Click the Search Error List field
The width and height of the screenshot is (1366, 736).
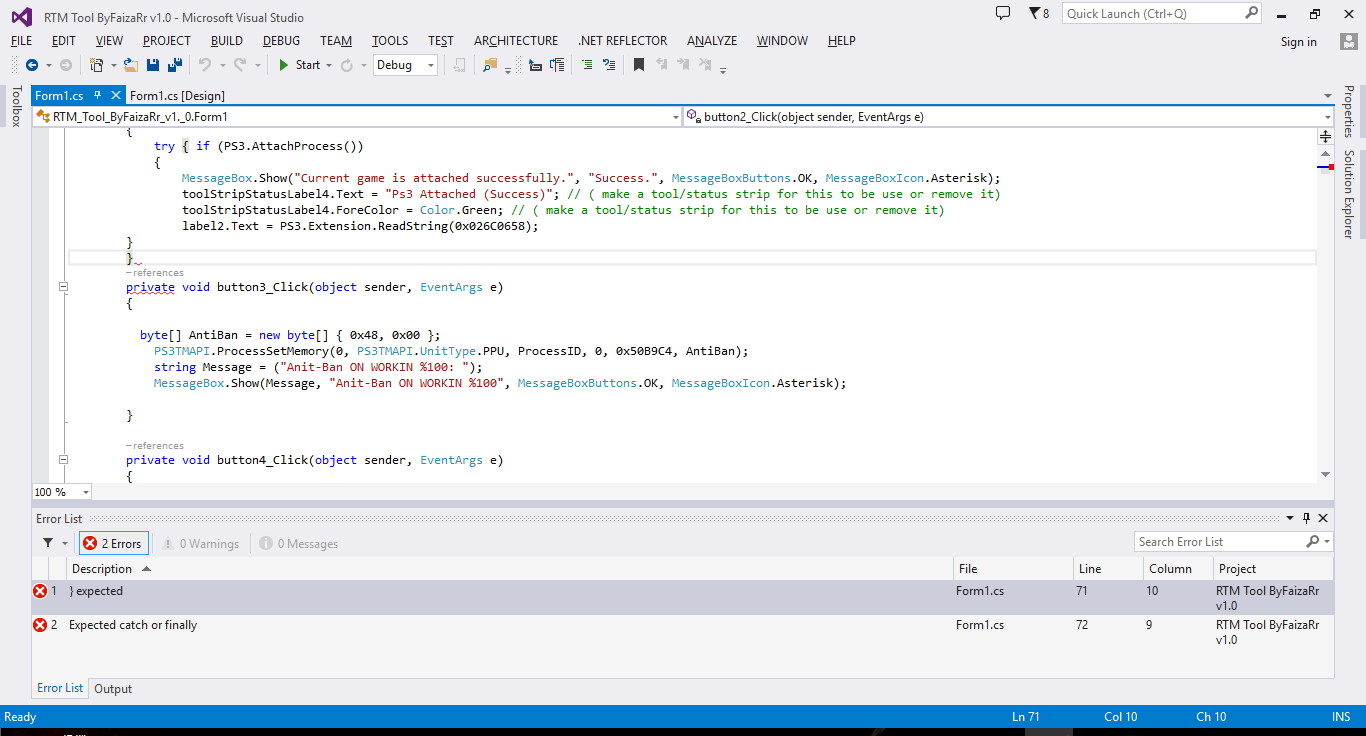coord(1218,541)
